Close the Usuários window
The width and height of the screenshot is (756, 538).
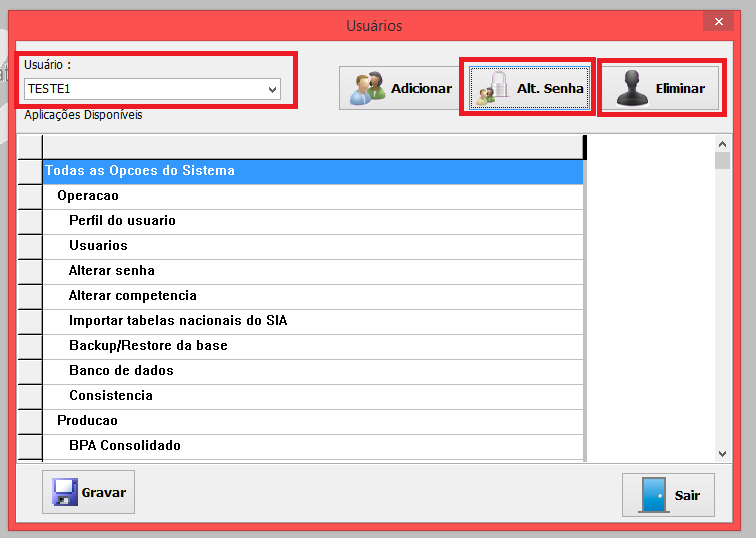(716, 22)
